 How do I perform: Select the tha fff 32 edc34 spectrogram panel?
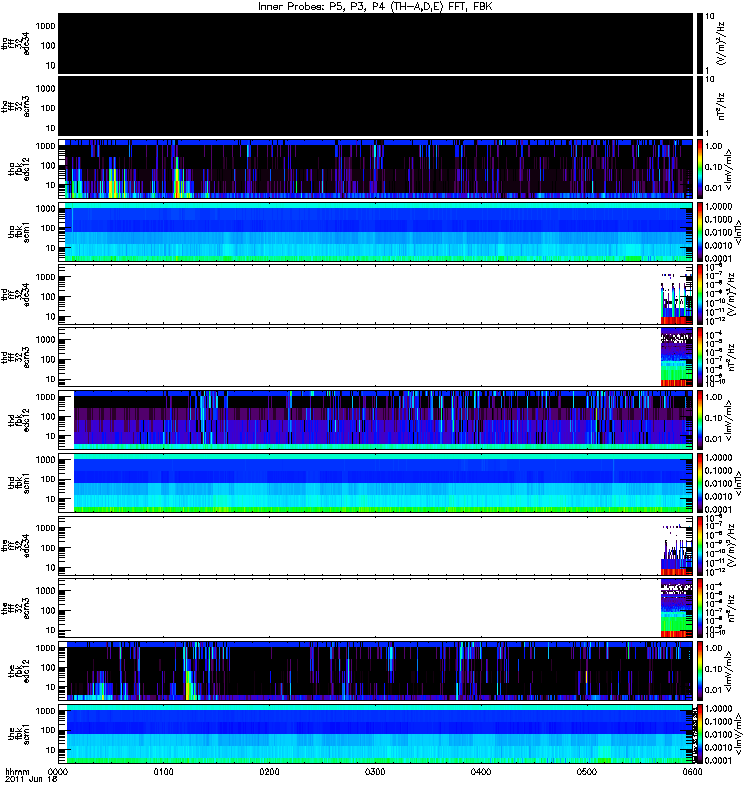coord(375,43)
